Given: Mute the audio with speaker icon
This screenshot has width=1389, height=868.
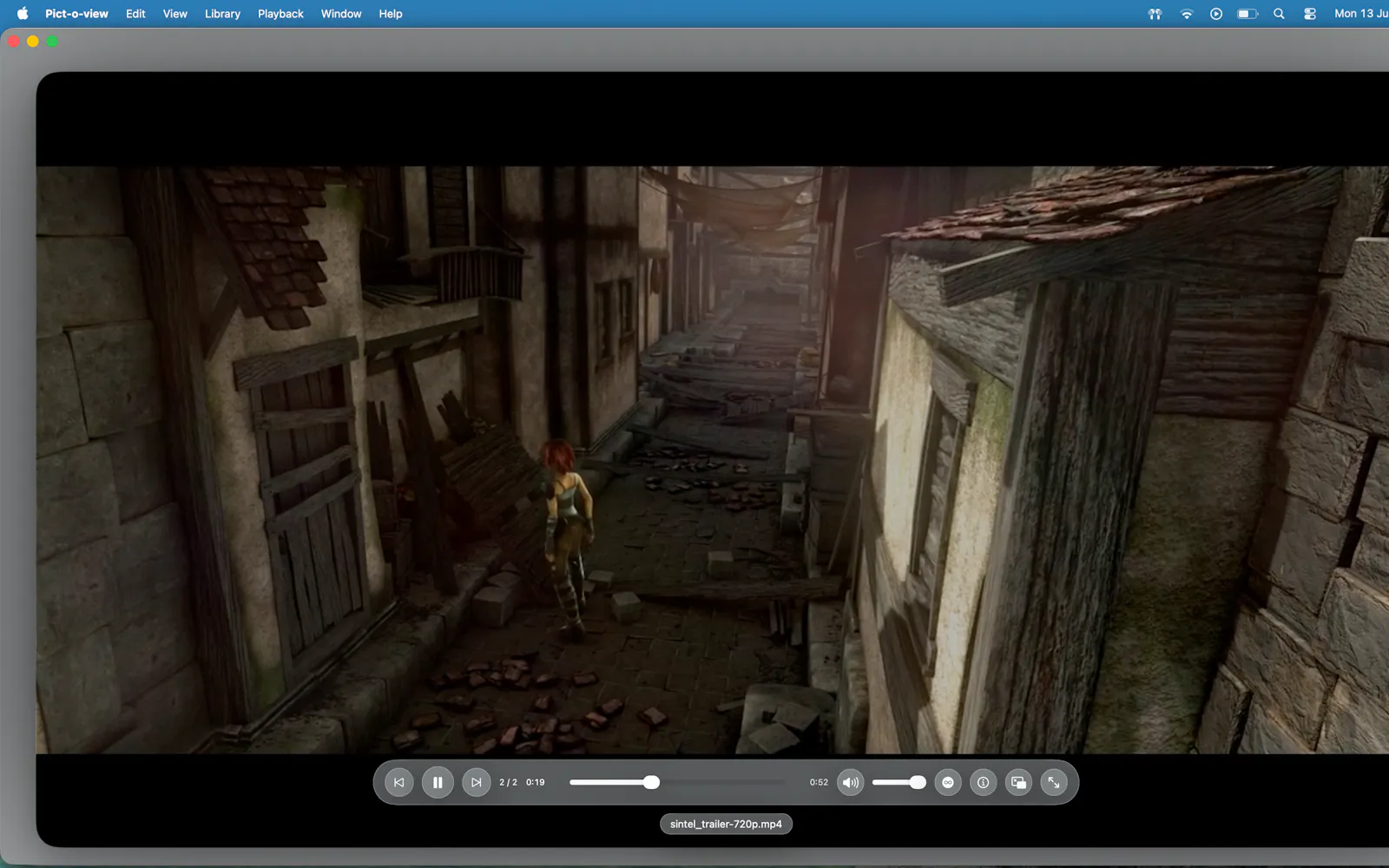Looking at the screenshot, I should pyautogui.click(x=851, y=782).
